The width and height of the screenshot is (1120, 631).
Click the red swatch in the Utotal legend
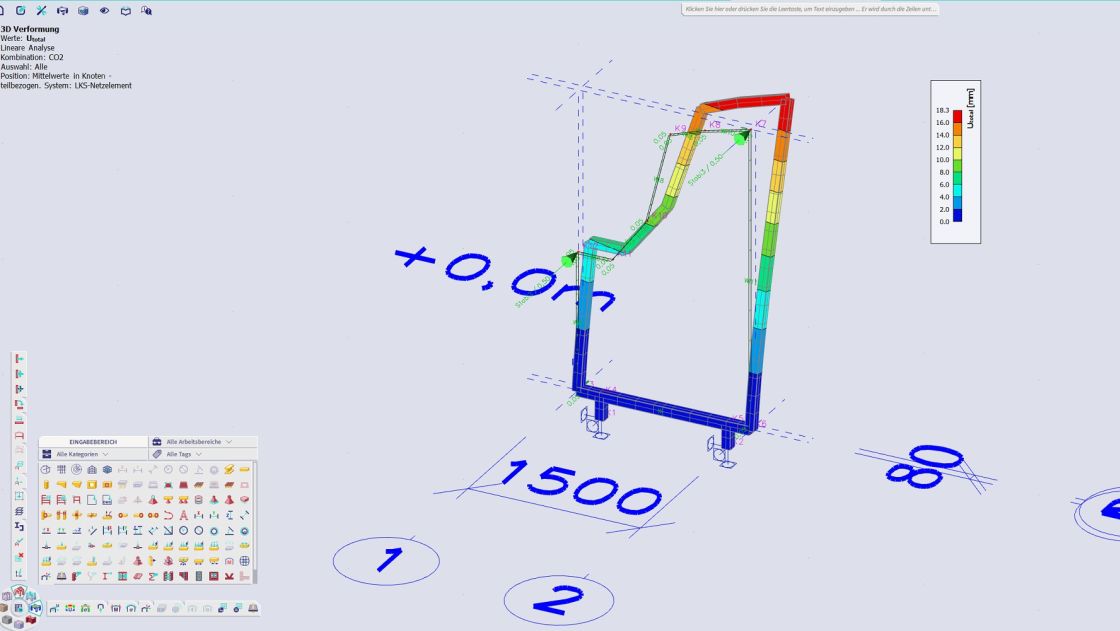tap(958, 115)
